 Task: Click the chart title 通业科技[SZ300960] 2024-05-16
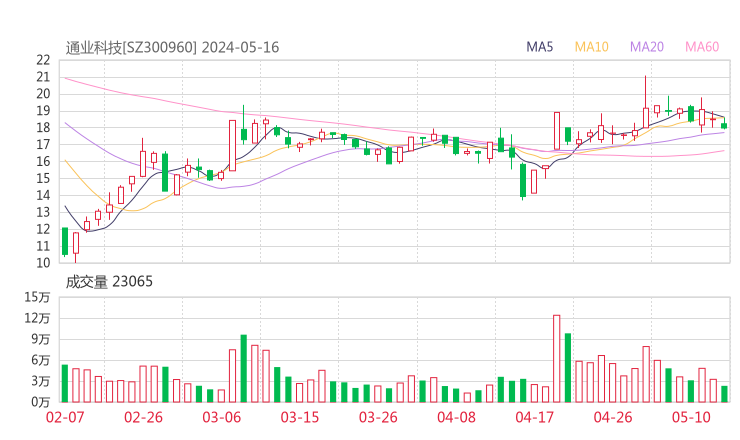[x=172, y=47]
